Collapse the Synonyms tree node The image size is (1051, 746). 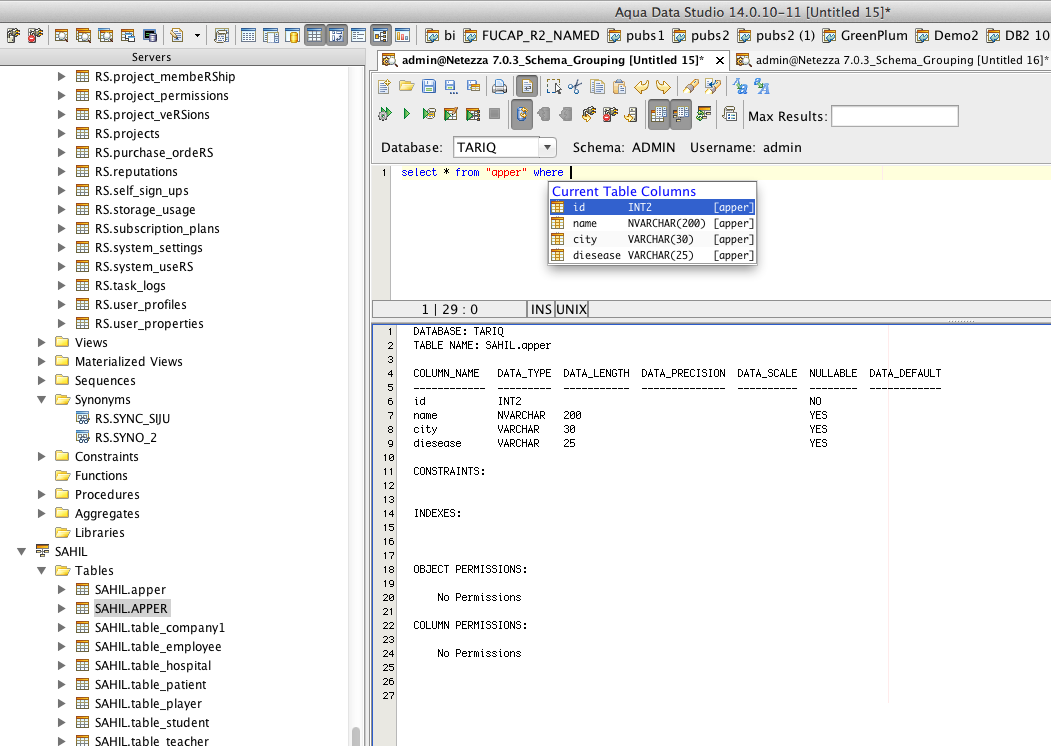(42, 400)
